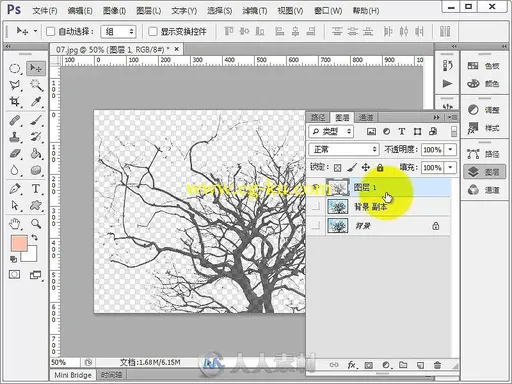Select the Zoom tool

(36, 224)
